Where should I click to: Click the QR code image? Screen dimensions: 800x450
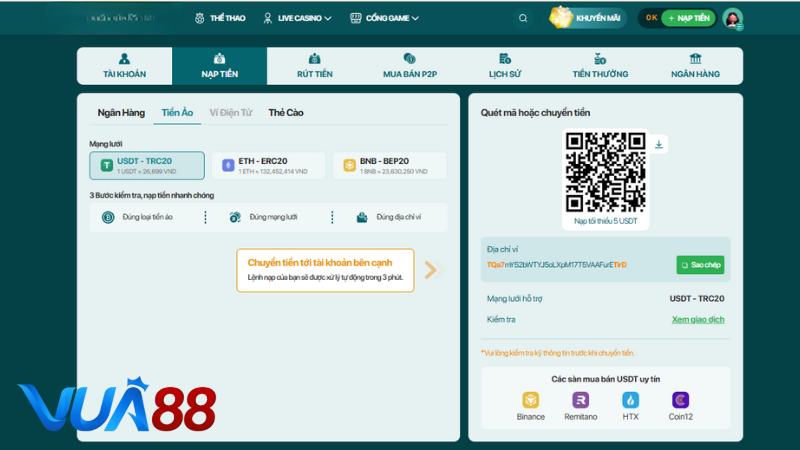tap(606, 171)
